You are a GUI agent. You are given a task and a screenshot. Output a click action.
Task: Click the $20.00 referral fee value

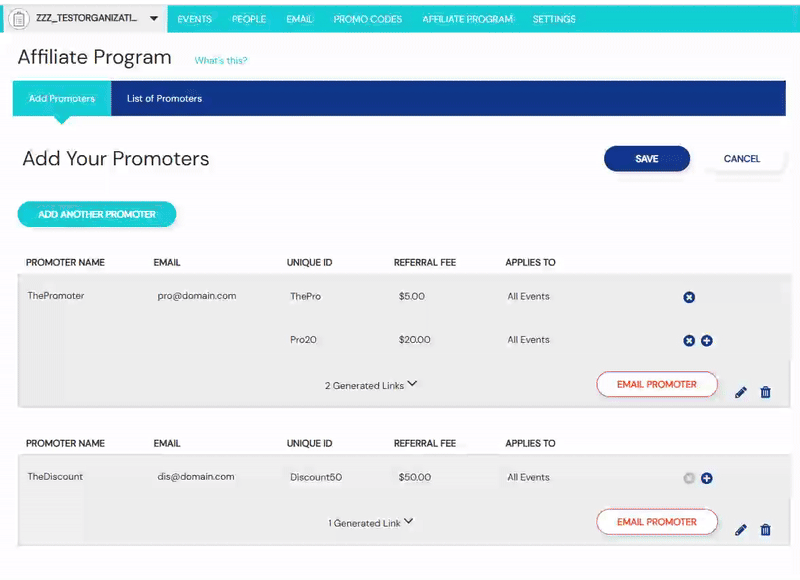(415, 340)
